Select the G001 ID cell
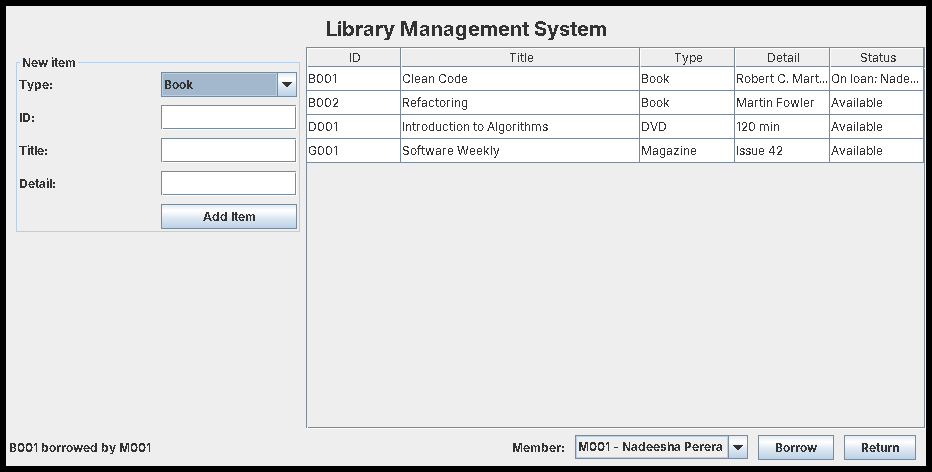Screen dimensions: 932x472 pos(354,150)
